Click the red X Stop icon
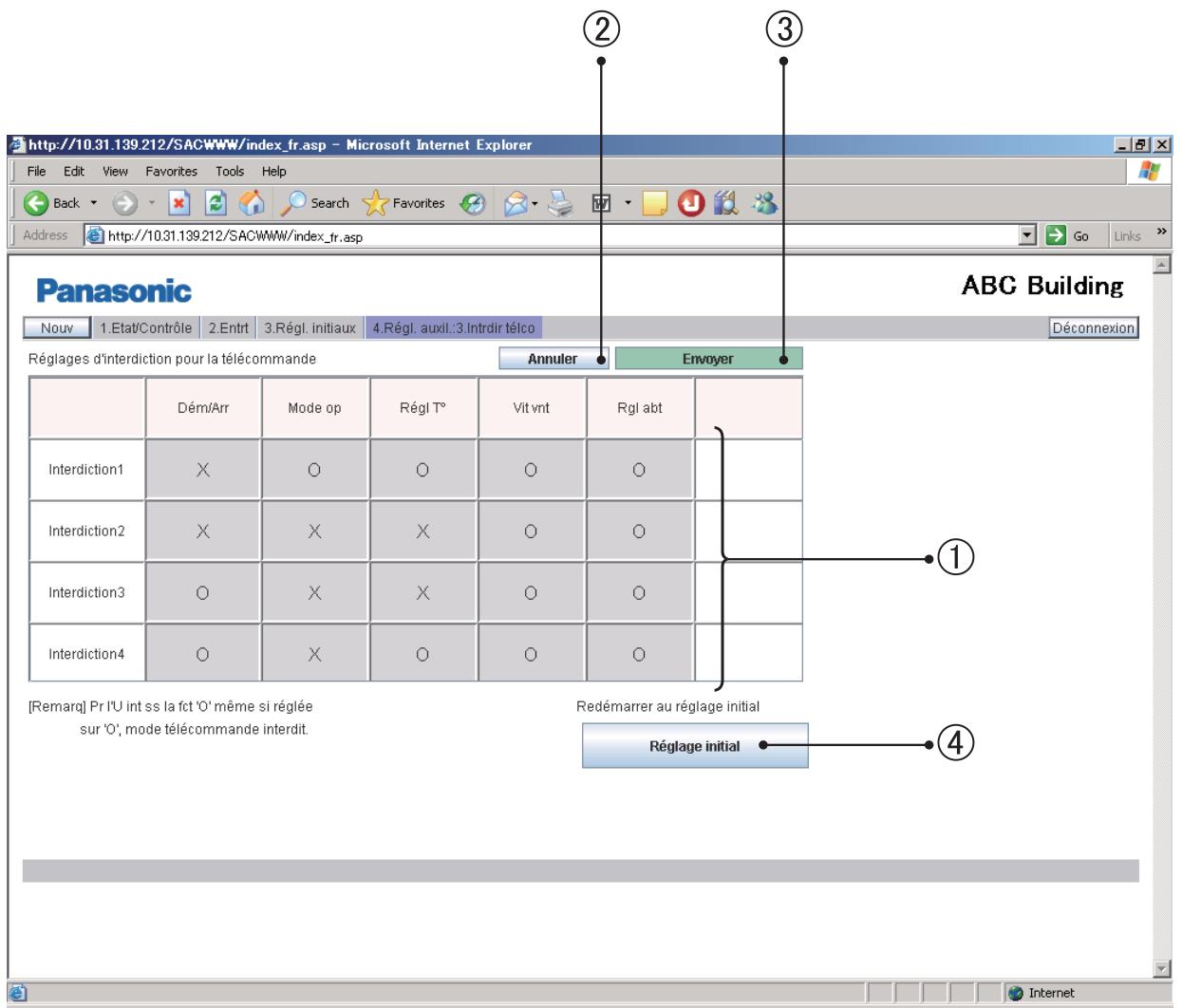Screen dimensions: 1182x1008 [x=180, y=203]
